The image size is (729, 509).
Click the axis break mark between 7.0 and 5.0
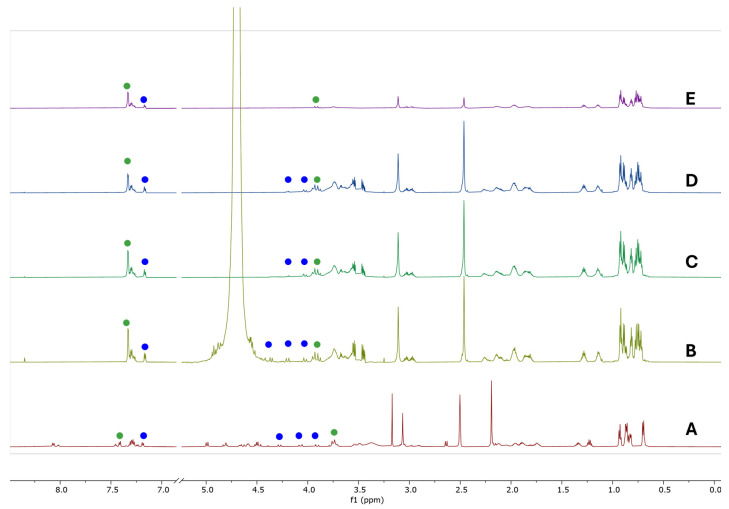pos(179,480)
